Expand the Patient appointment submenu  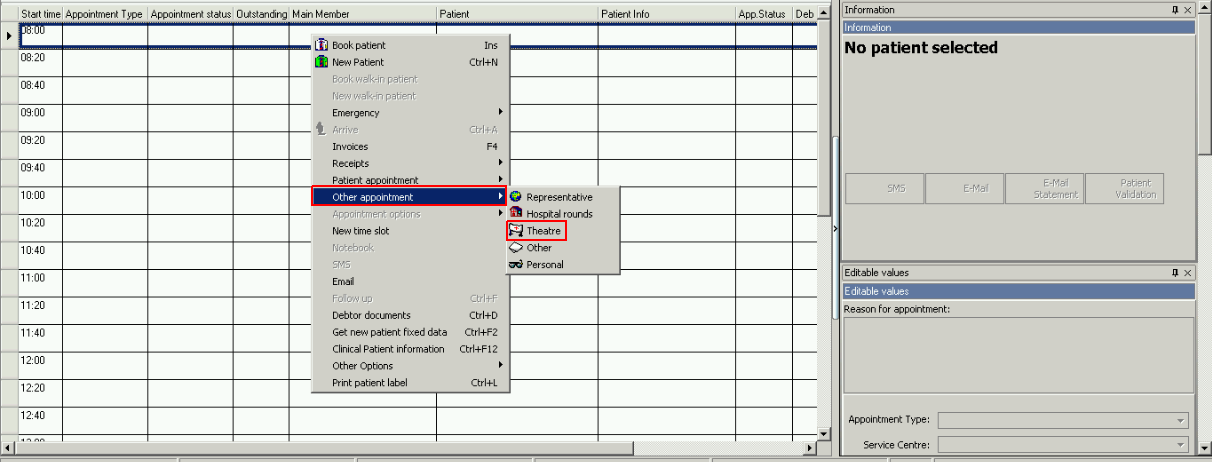(x=411, y=180)
